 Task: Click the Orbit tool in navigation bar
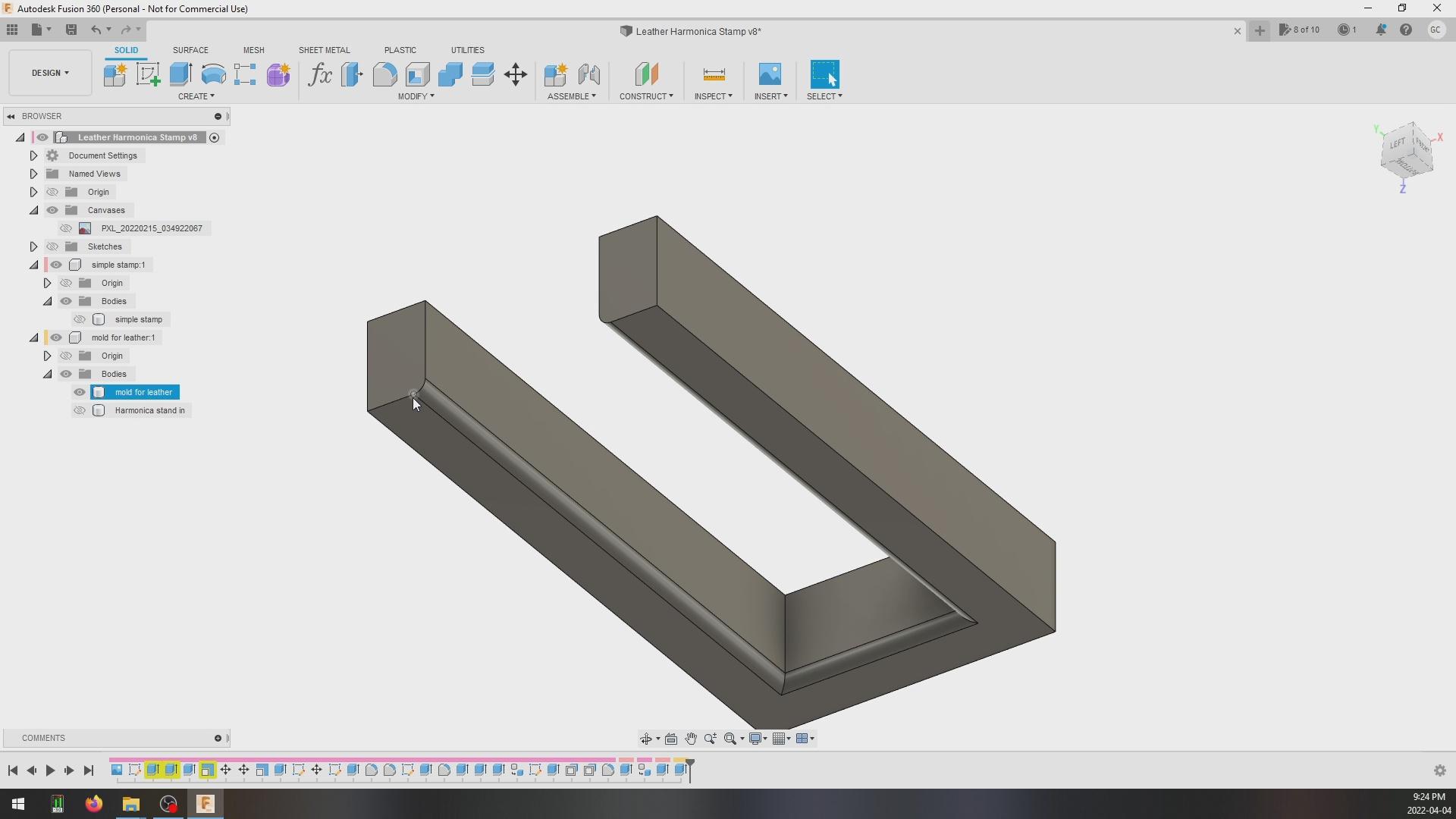tap(646, 739)
